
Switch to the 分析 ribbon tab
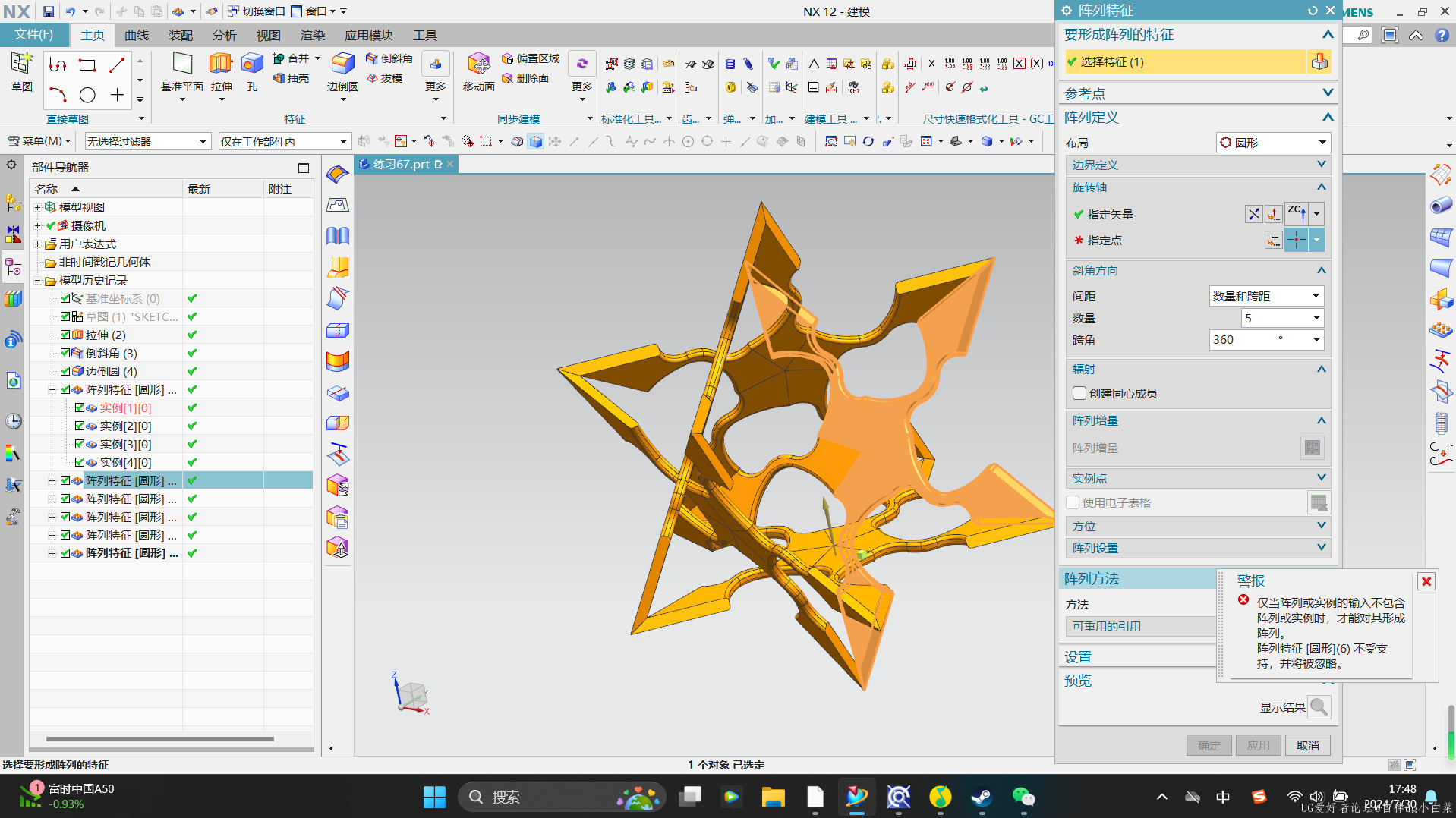pyautogui.click(x=225, y=36)
